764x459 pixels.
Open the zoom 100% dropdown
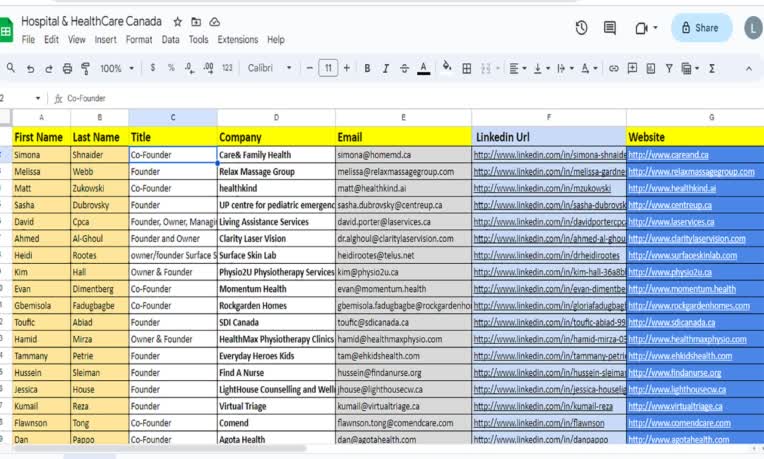(x=116, y=69)
